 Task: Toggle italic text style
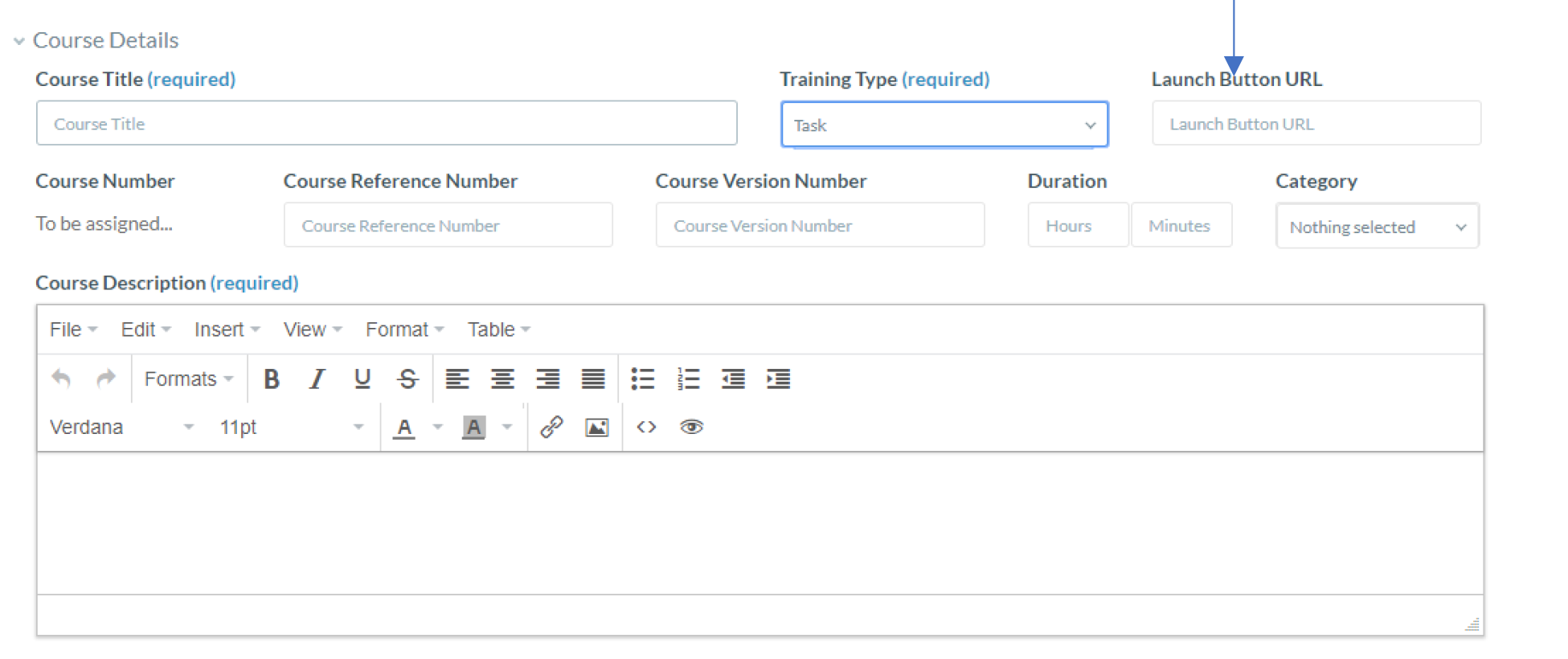(317, 379)
